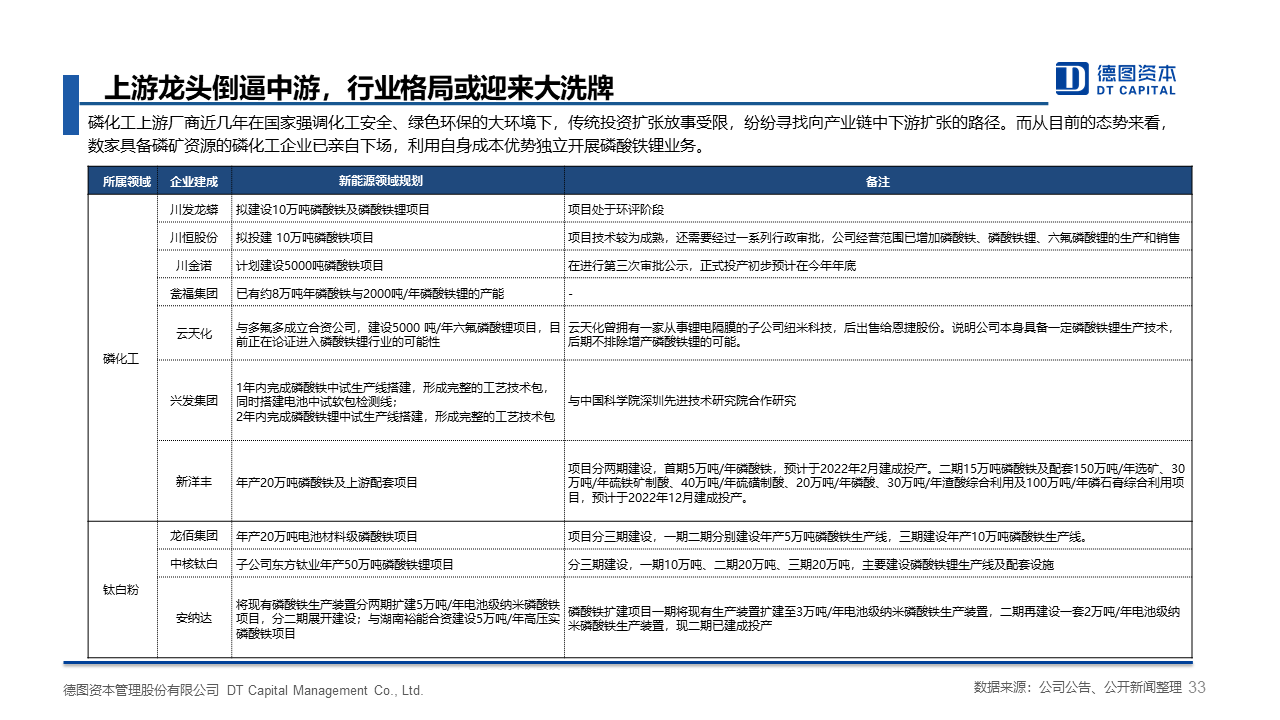Click 磷酸铁扩建项目一期 remark cell

point(878,618)
